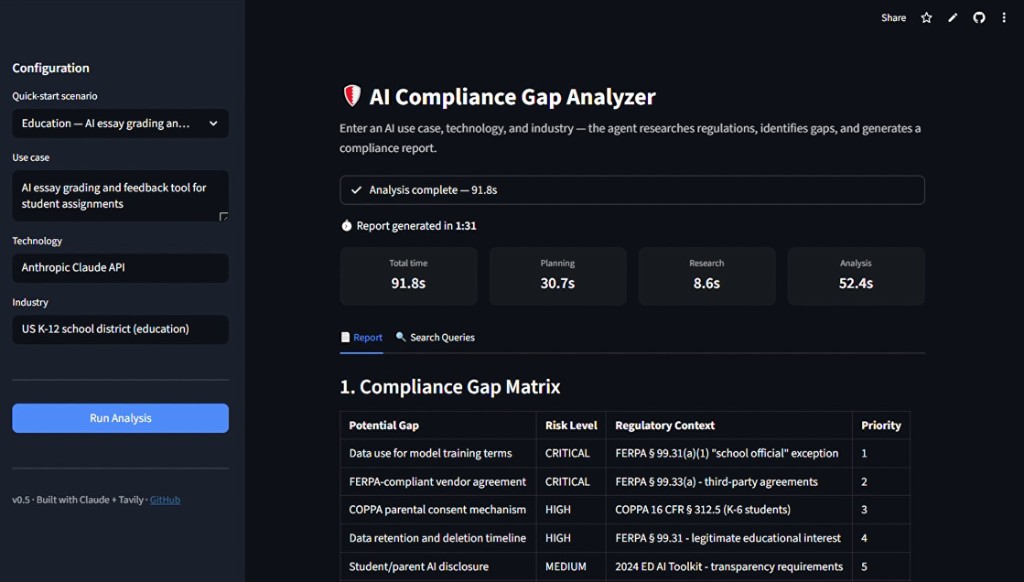Click CRITICAL in the vendor agreement row
1024x582 pixels.
click(x=571, y=481)
